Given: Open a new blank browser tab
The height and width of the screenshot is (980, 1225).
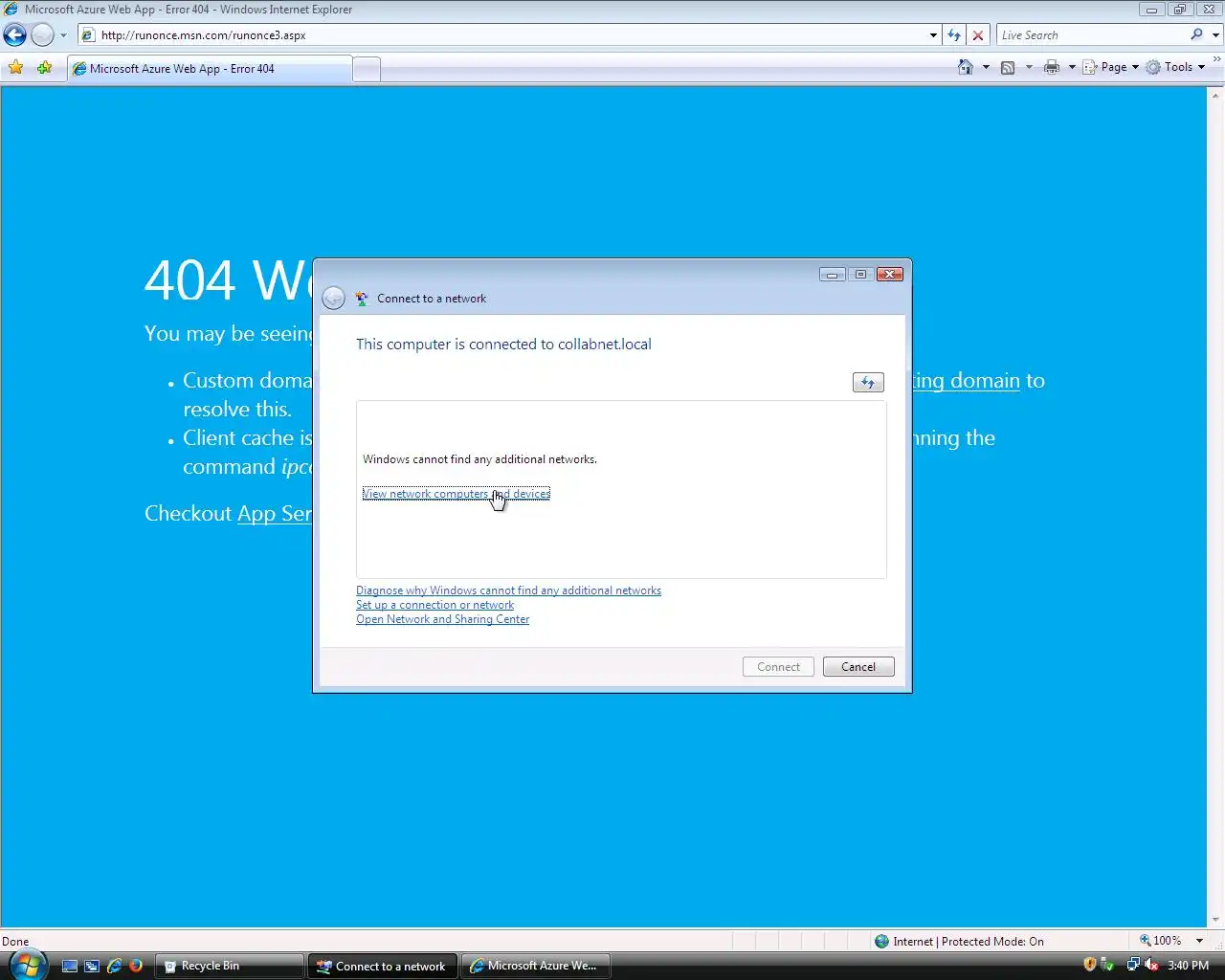Looking at the screenshot, I should coord(367,69).
